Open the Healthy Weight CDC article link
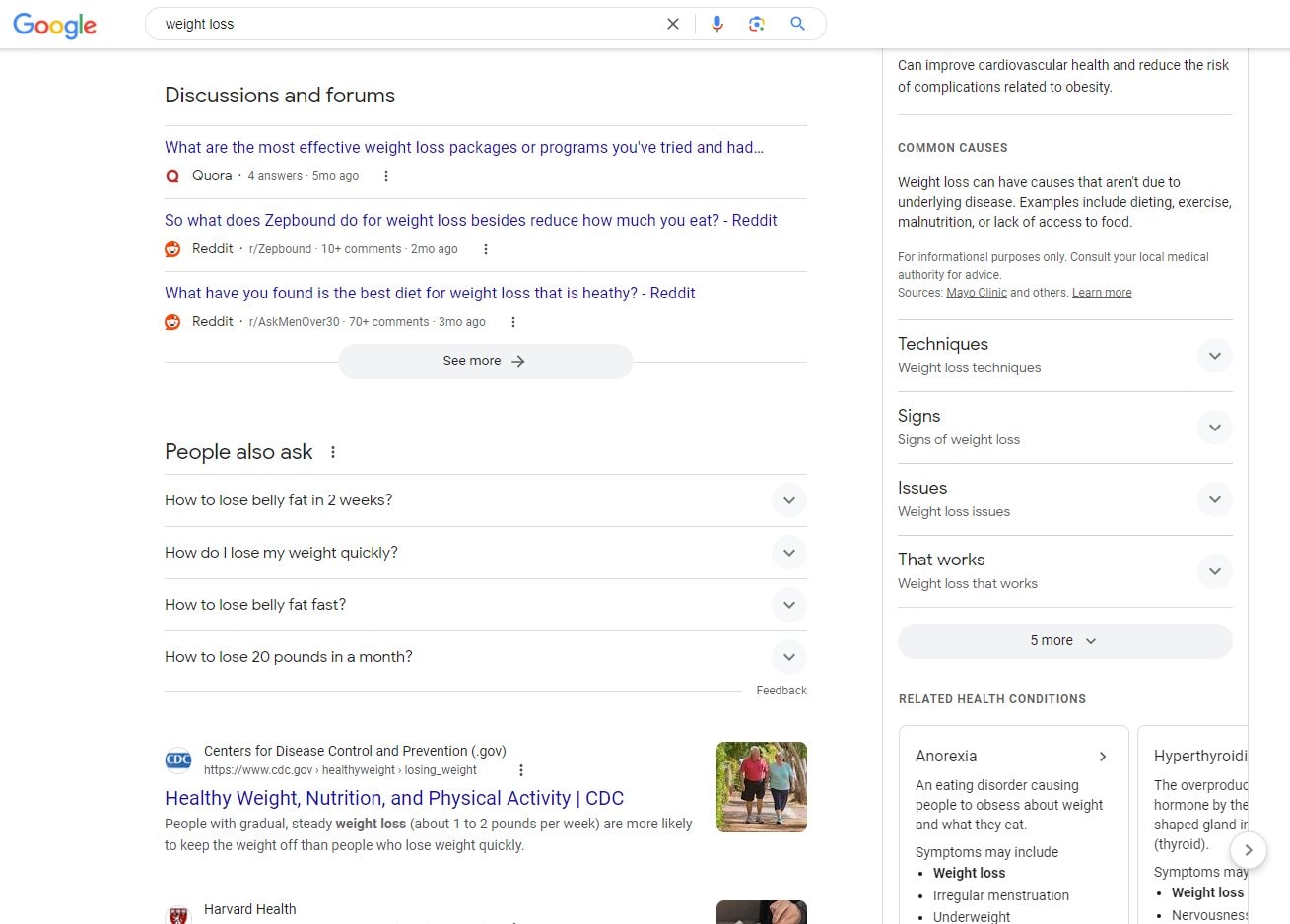 point(393,798)
